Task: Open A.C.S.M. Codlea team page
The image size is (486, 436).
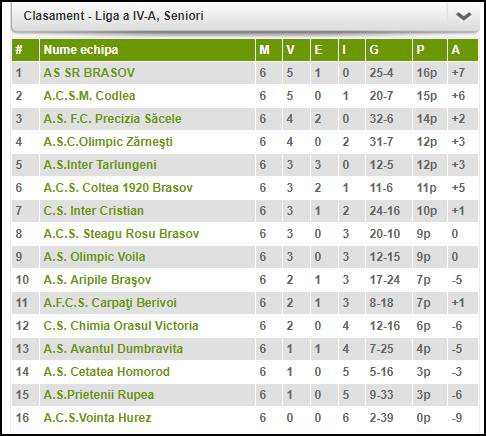Action: coord(89,96)
